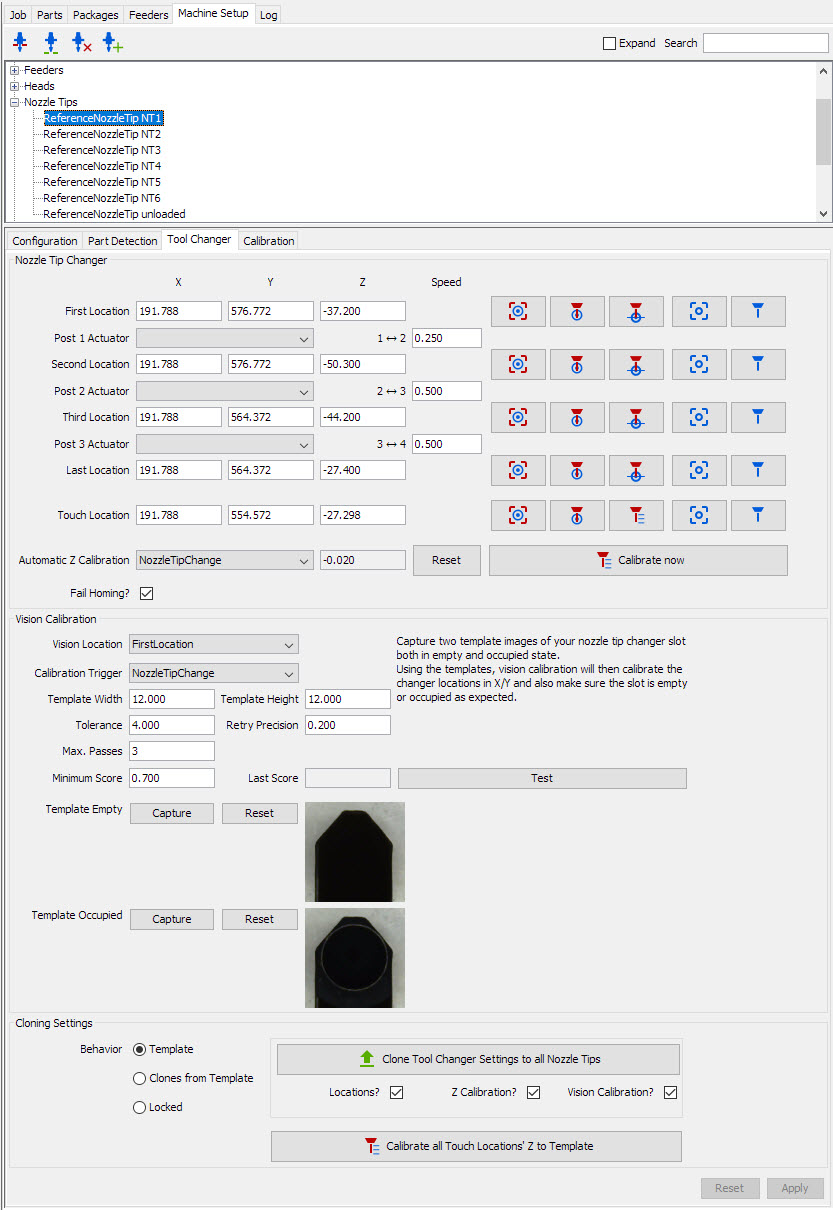Capture nozzle position with Z for Third Location
This screenshot has height=1210, width=833.
637,417
